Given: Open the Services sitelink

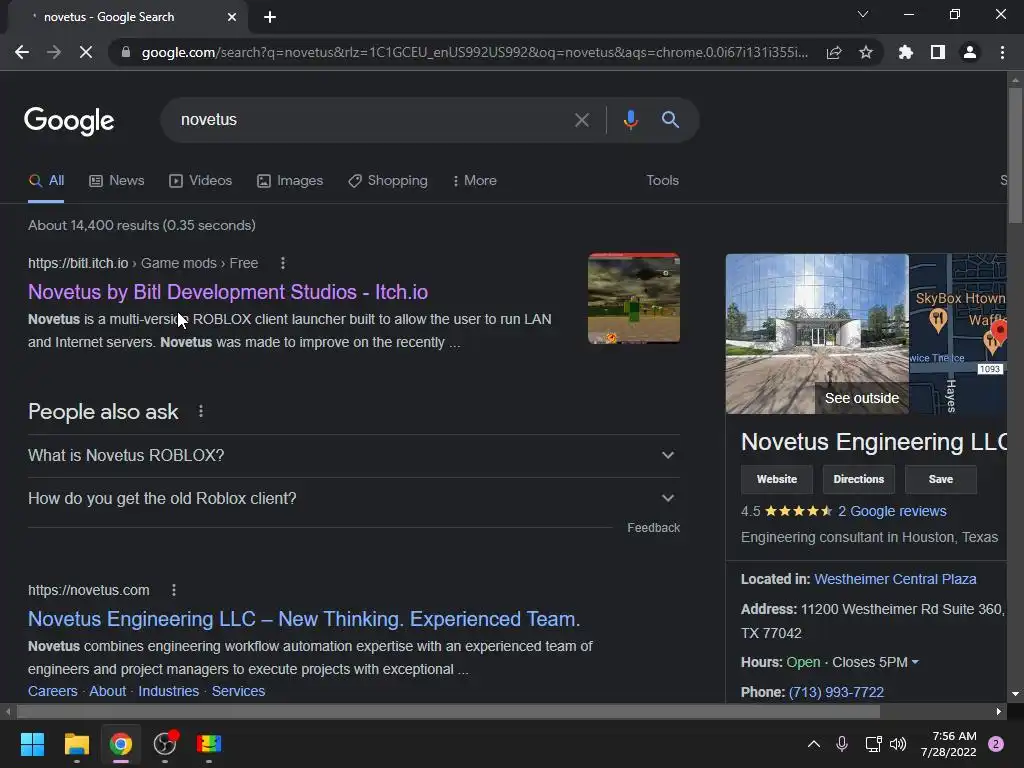Looking at the screenshot, I should (x=238, y=691).
